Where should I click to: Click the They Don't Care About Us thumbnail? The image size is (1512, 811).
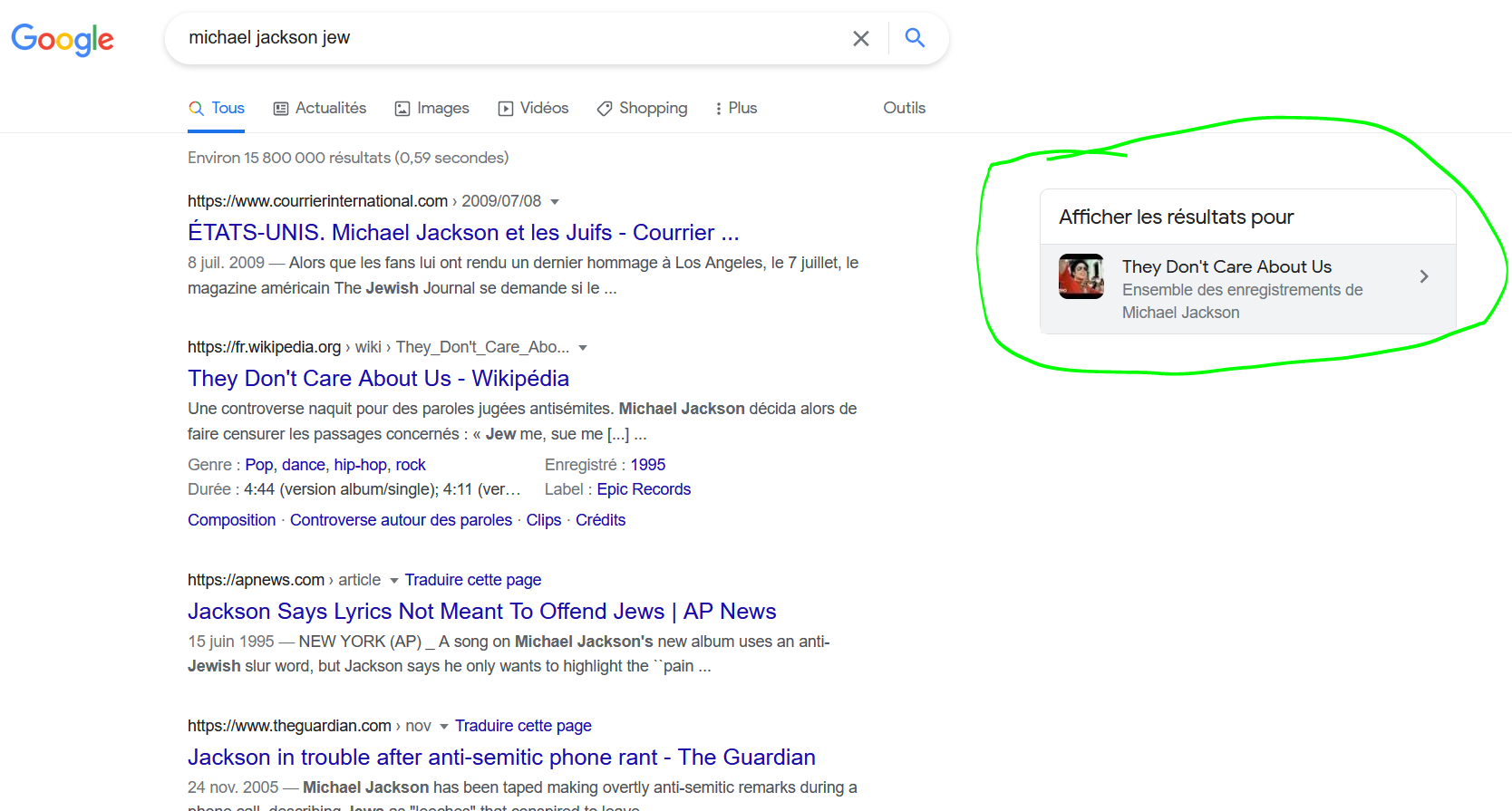pyautogui.click(x=1081, y=276)
